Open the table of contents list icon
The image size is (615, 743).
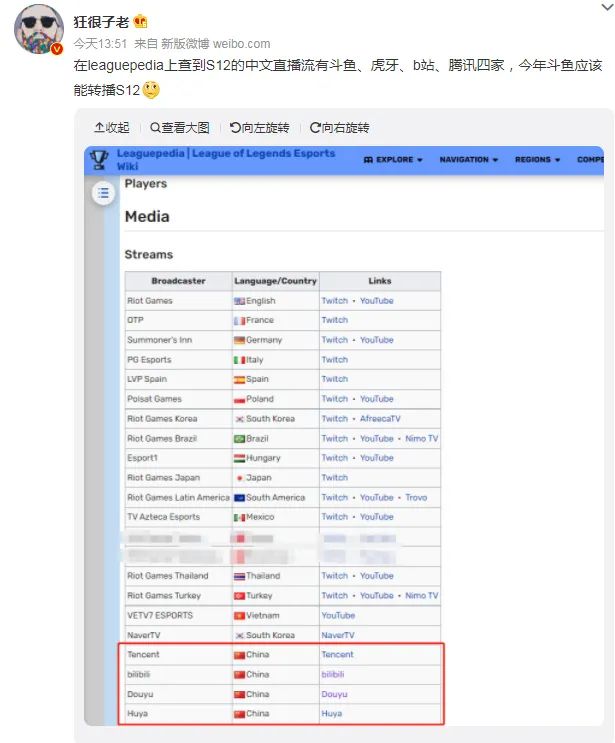point(103,194)
